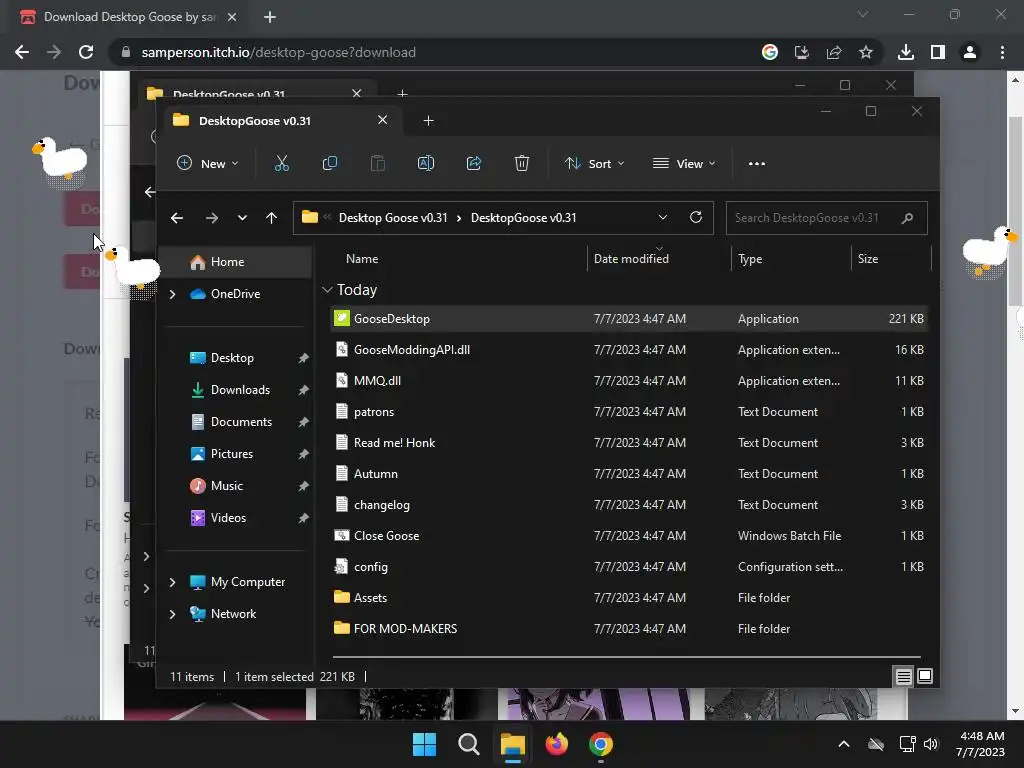The height and width of the screenshot is (768, 1024).
Task: Click Share this page icon in address bar
Action: point(834,52)
